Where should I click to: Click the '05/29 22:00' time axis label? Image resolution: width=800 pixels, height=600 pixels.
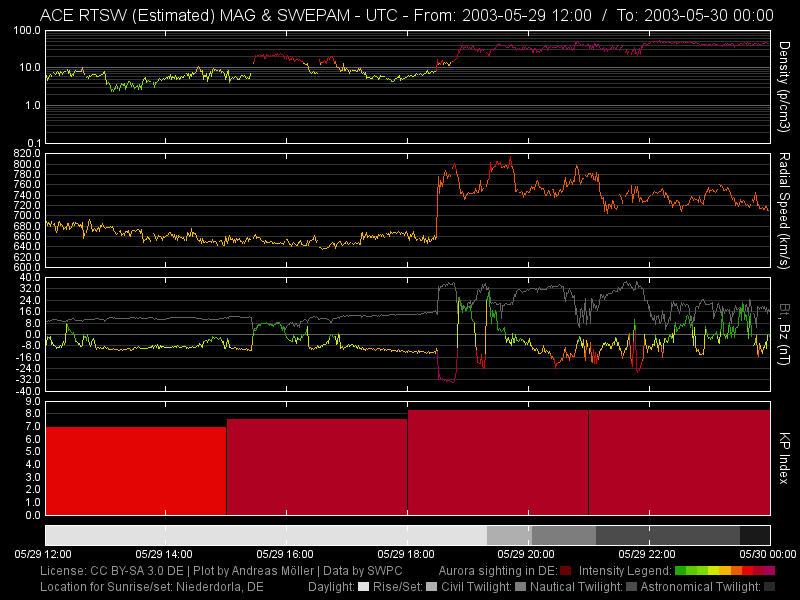coord(647,554)
